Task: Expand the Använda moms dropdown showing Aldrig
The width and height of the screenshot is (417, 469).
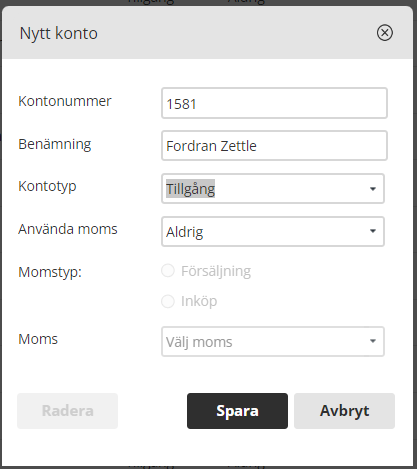Action: click(273, 232)
